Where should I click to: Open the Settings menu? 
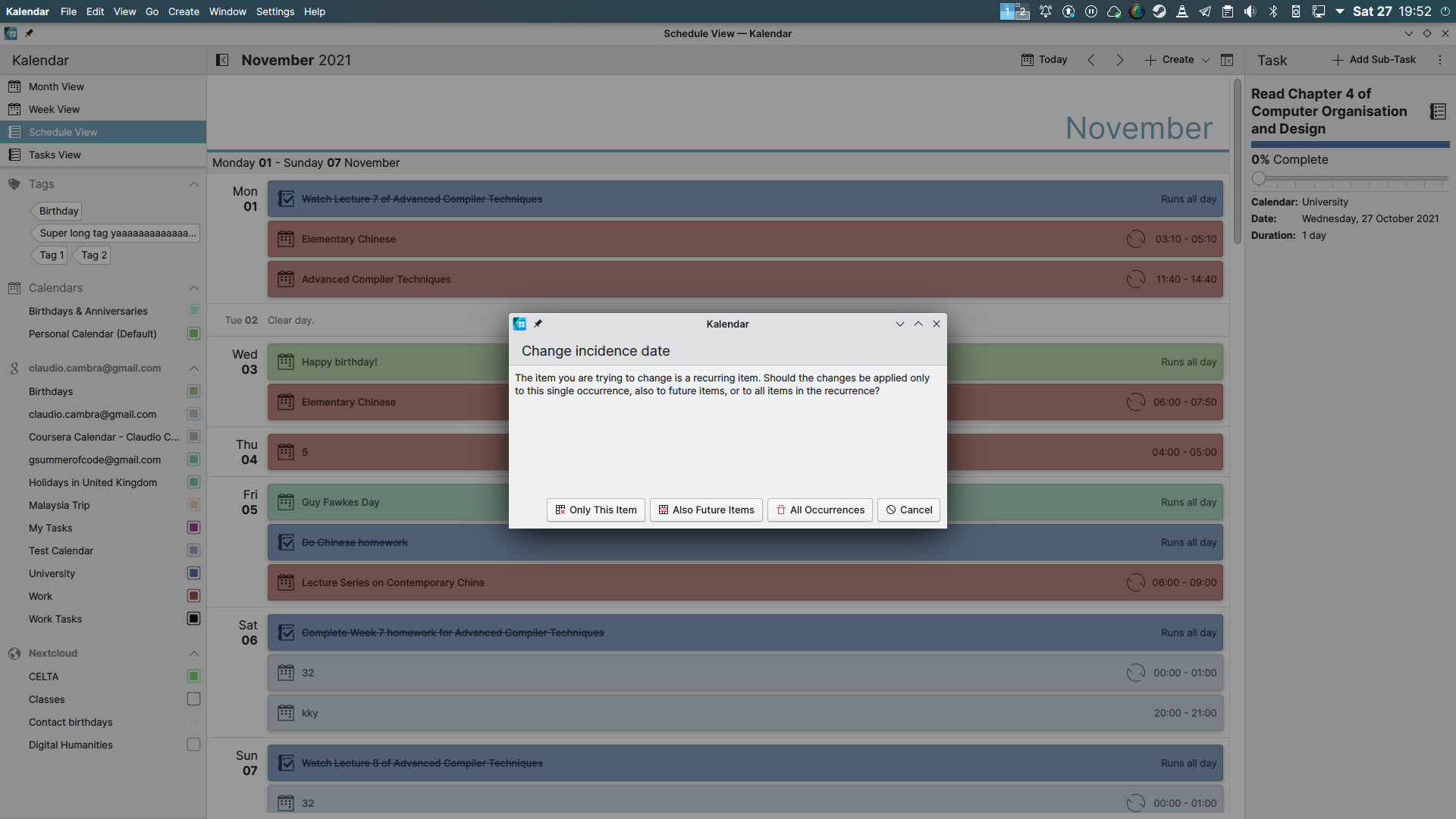tap(275, 11)
